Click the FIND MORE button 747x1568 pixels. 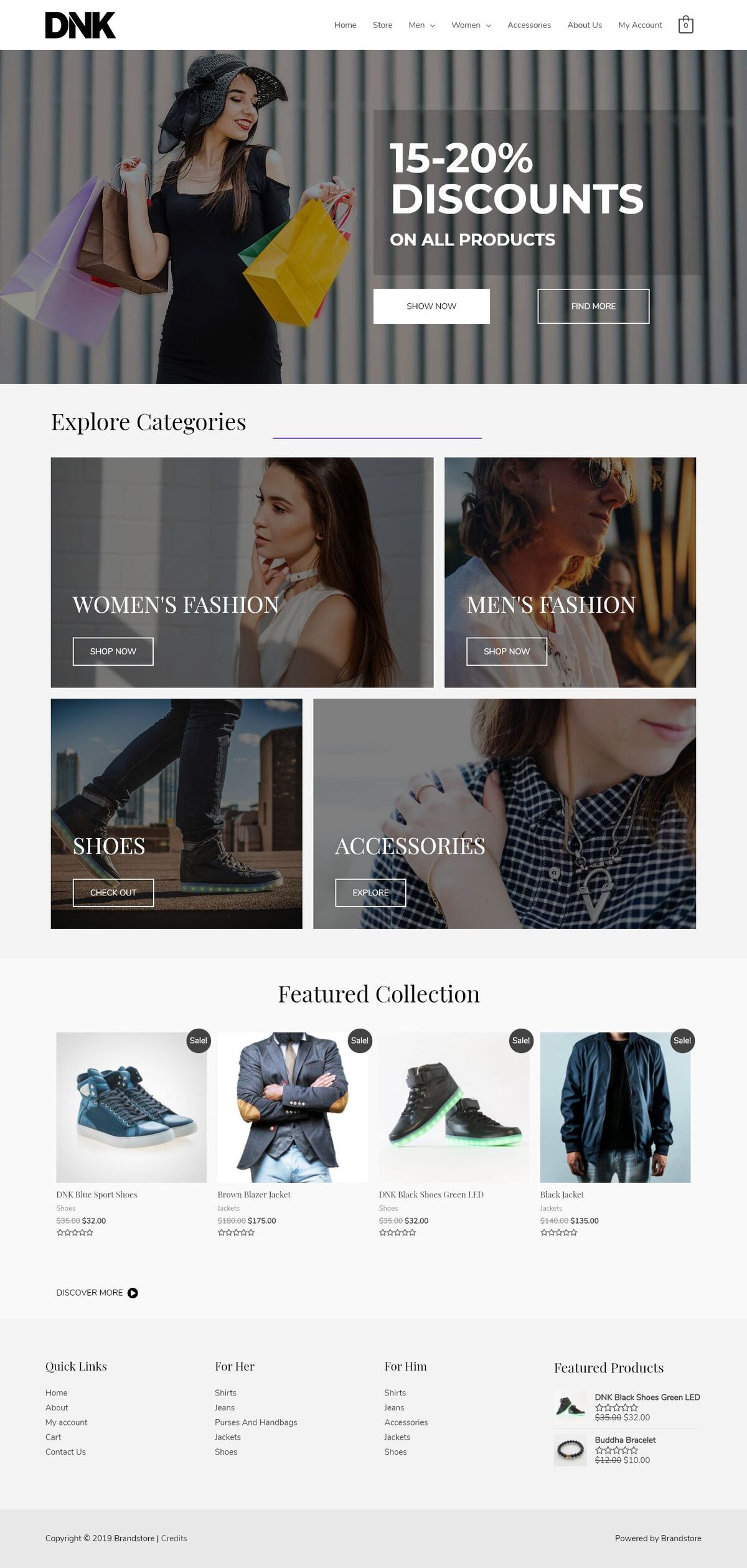click(x=593, y=306)
